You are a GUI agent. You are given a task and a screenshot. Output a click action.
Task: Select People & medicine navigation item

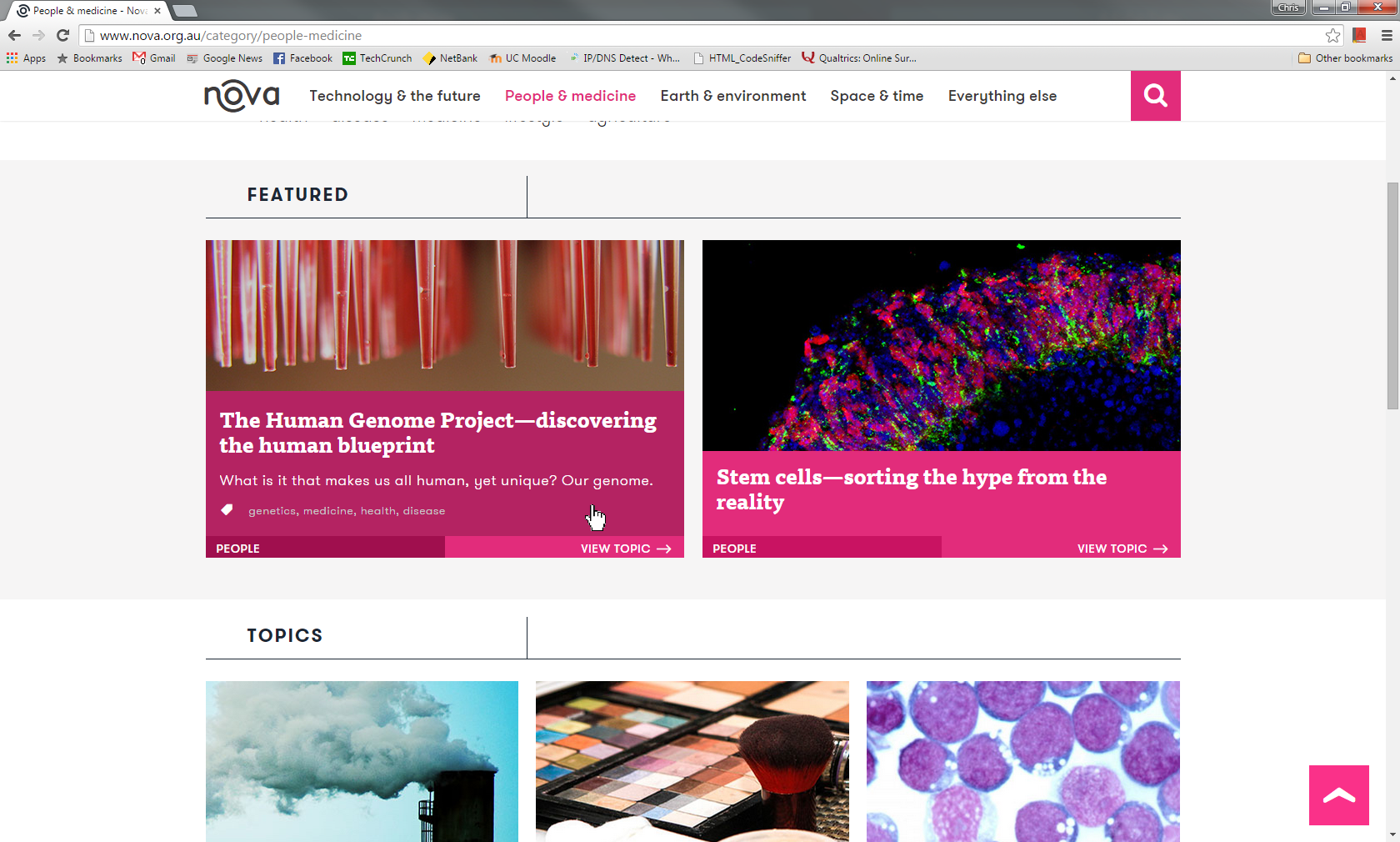tap(570, 96)
